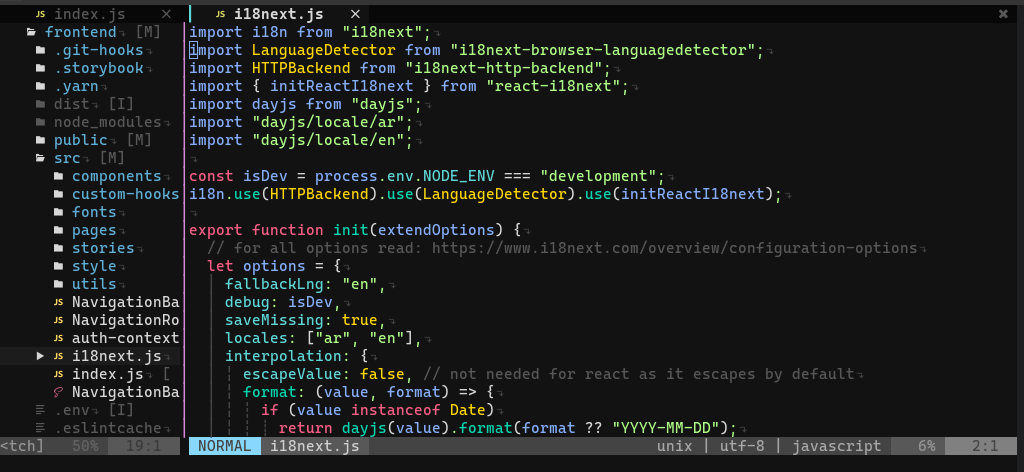Viewport: 1024px width, 472px height.
Task: Click the pages folder icon
Action: 59,230
